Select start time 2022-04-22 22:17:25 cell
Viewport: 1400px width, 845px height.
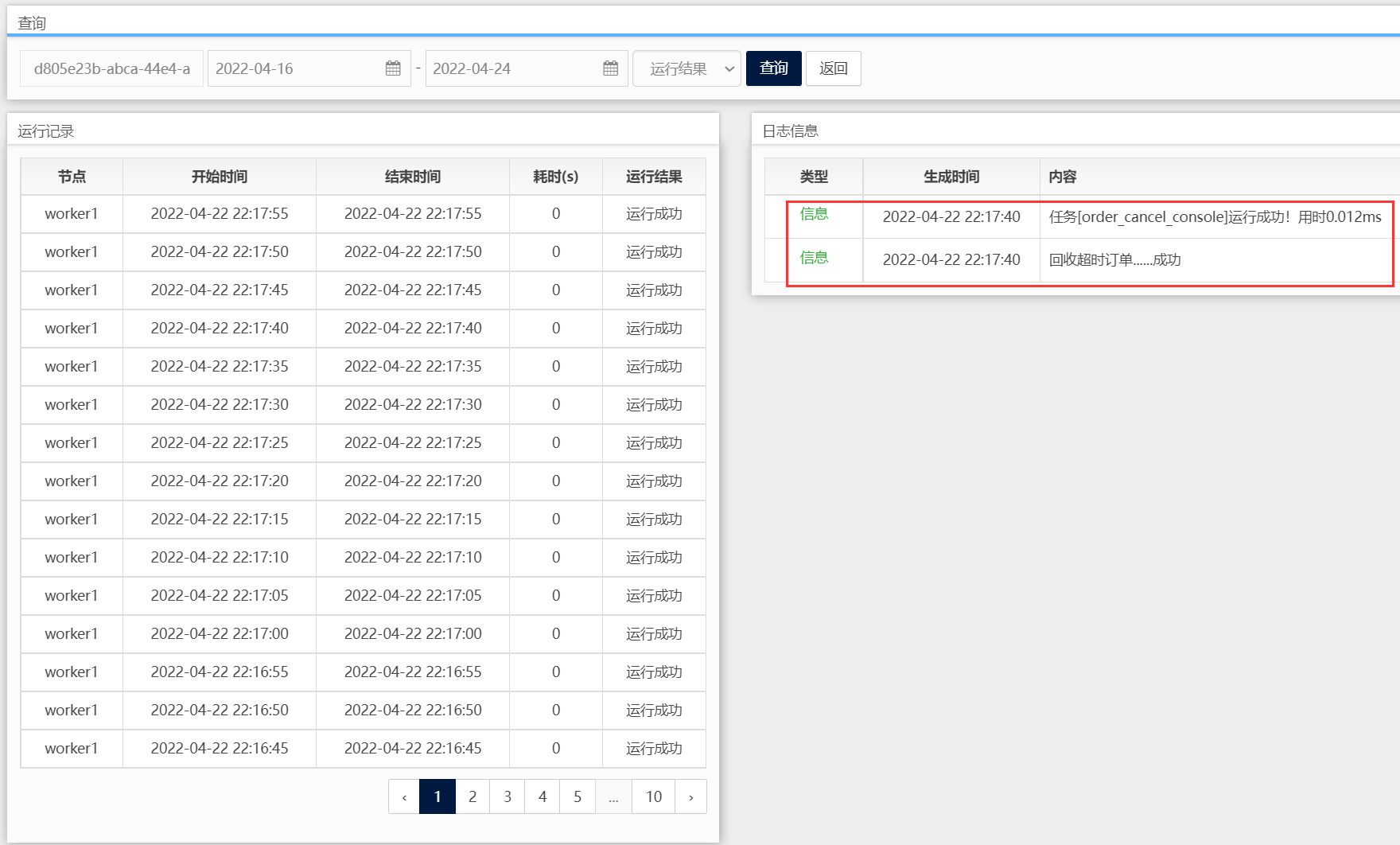pyautogui.click(x=220, y=443)
